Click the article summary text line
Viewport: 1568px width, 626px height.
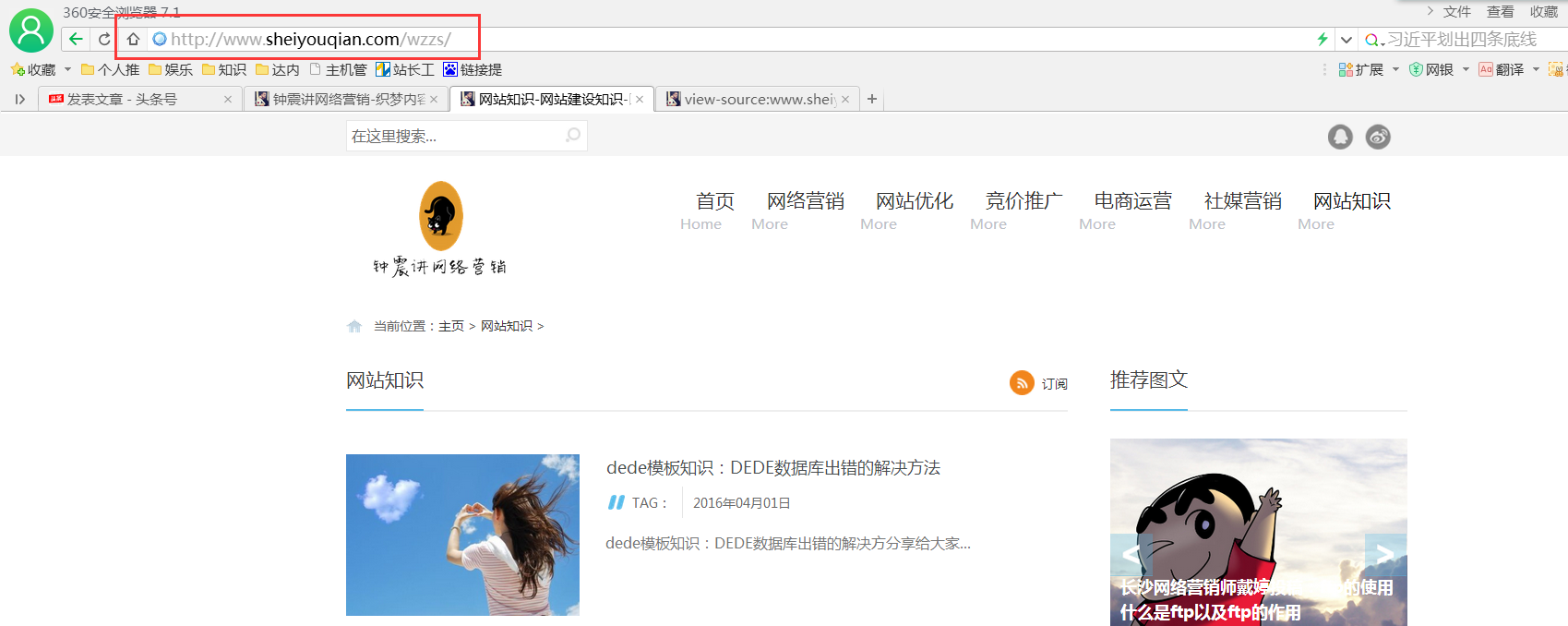pos(788,544)
